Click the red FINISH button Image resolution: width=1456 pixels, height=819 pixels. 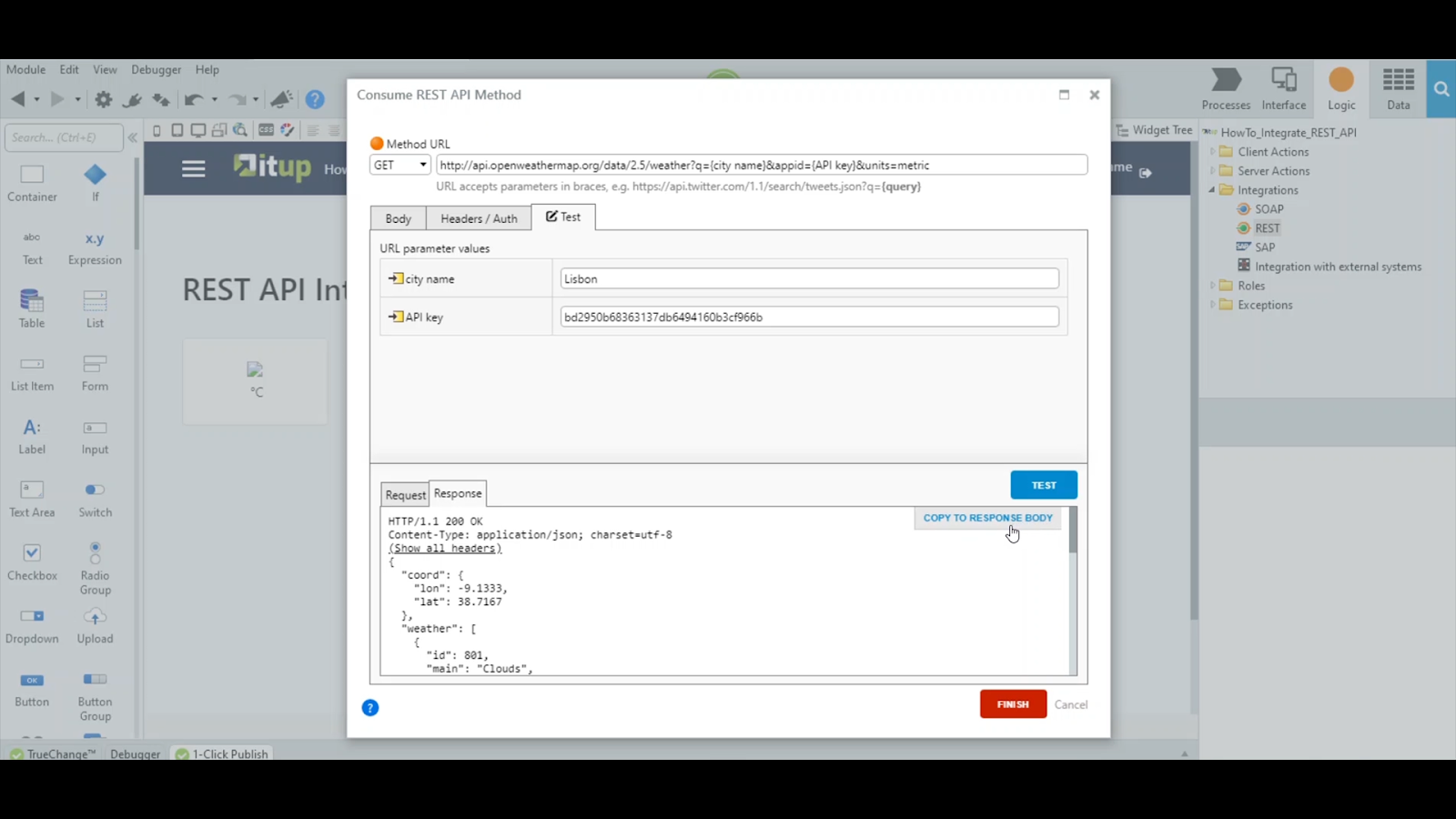coord(1013,704)
